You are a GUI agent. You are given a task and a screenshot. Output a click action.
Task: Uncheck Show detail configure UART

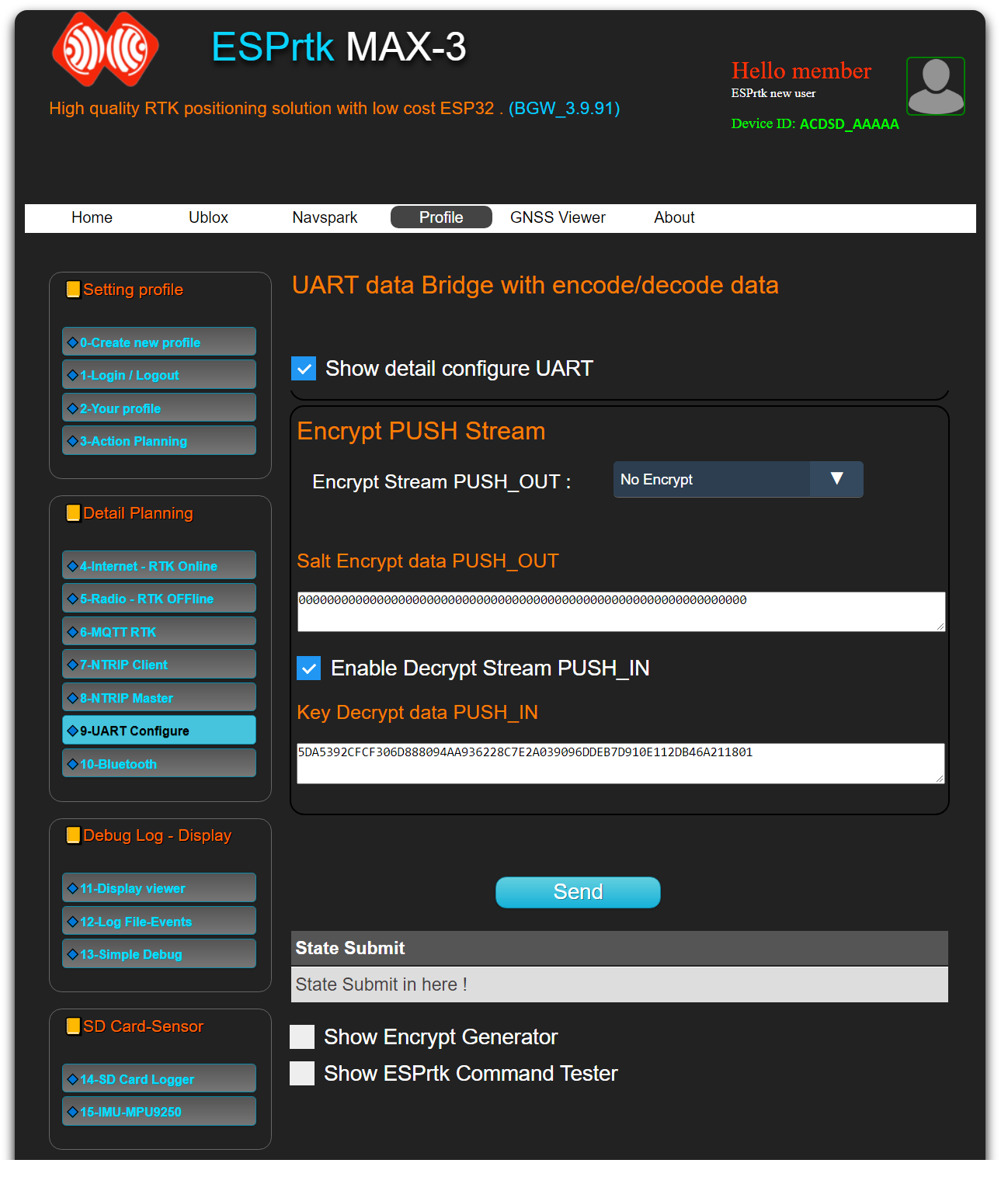click(304, 368)
